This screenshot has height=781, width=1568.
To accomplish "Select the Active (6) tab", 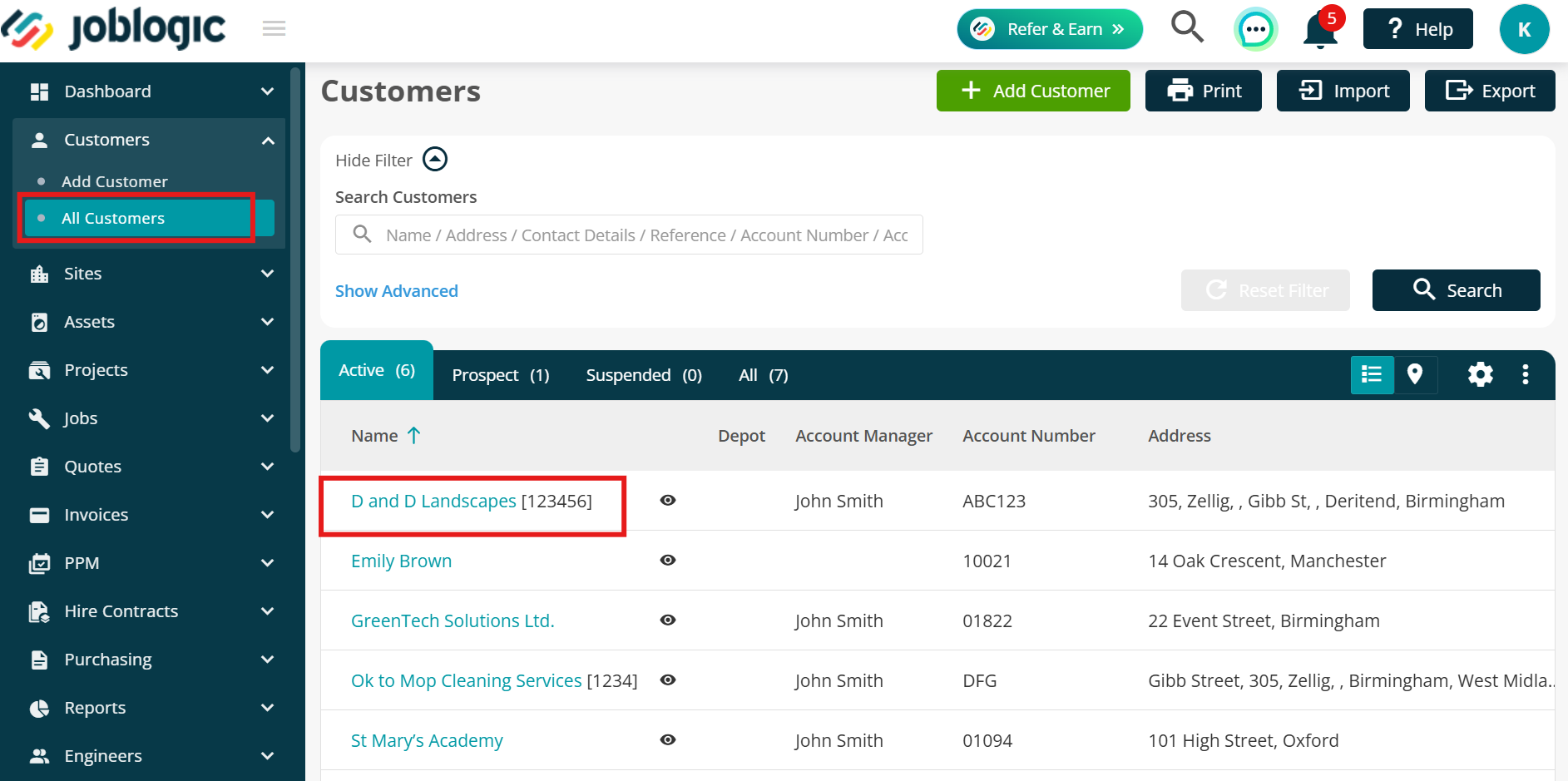I will [x=377, y=370].
